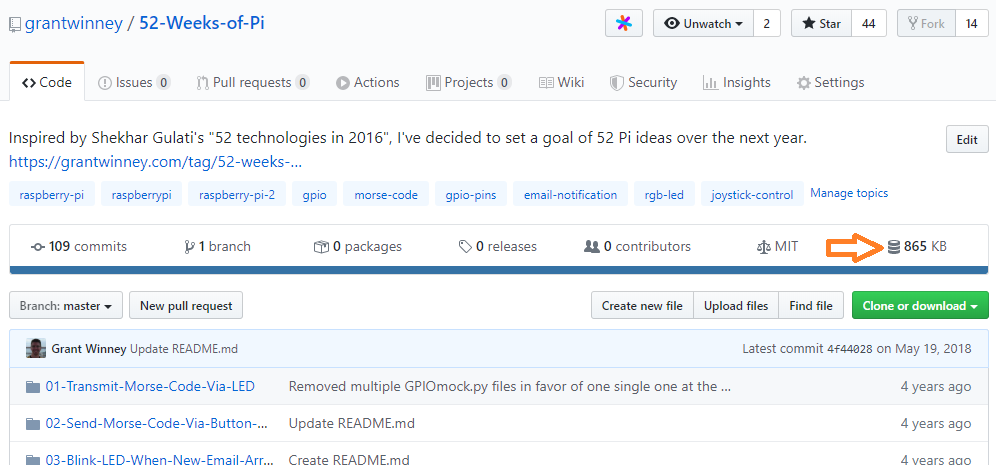Click the 0 releases tag icon
Viewport: 996px width, 465px height.
(x=465, y=246)
